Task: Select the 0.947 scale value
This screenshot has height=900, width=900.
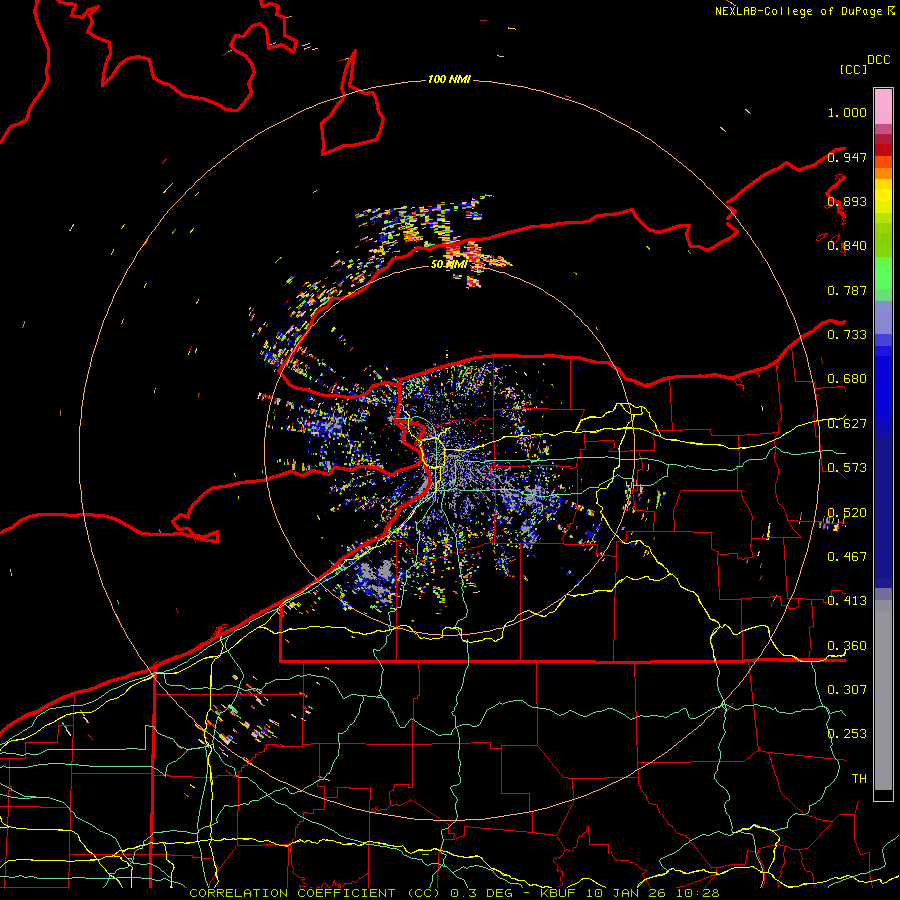Action: 847,157
